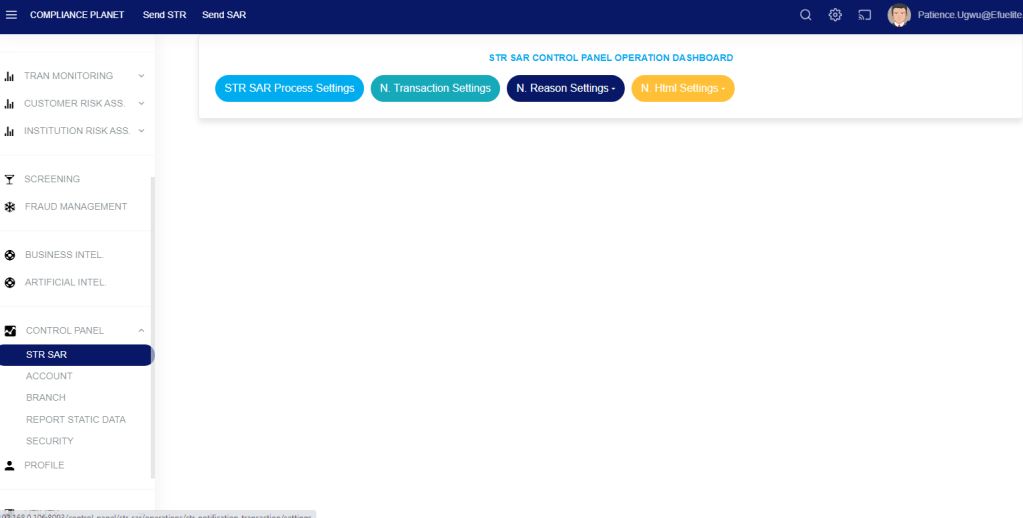This screenshot has width=1023, height=518.
Task: Click the STR SAR Process Settings button
Action: (289, 88)
